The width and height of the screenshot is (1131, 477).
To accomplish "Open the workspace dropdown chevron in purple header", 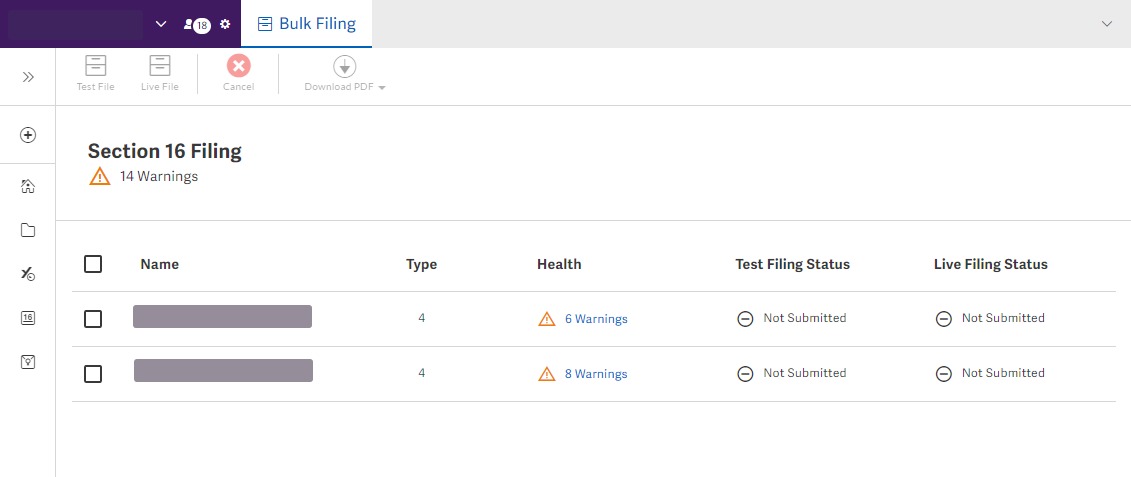I will [x=161, y=24].
